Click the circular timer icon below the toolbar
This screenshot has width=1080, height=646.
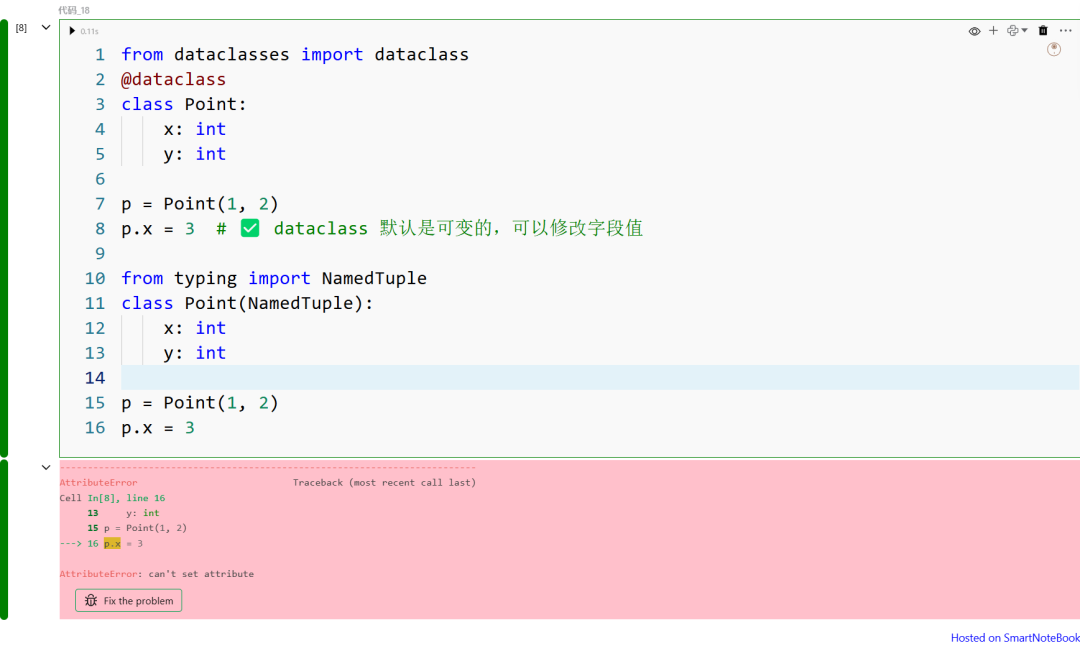(x=1053, y=48)
